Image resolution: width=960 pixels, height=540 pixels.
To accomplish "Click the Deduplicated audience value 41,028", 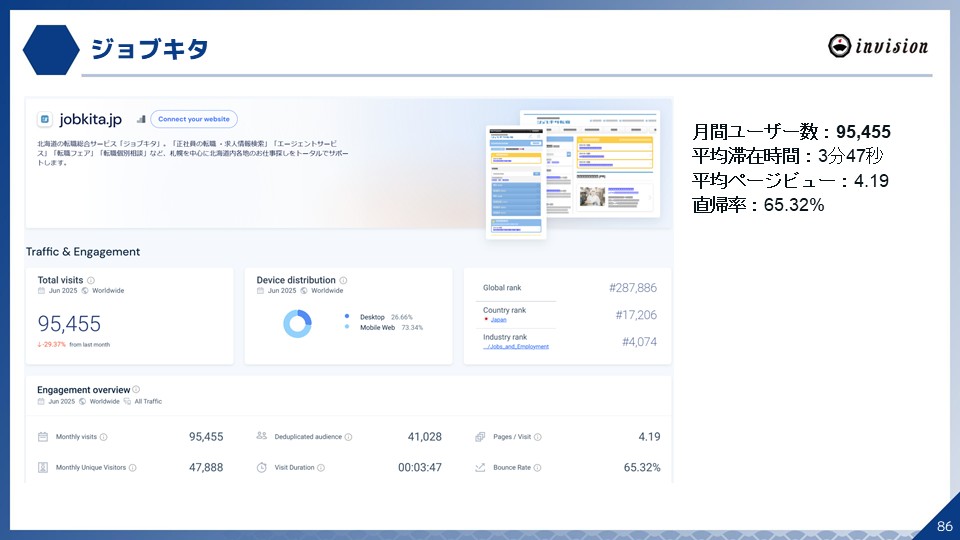I will tap(424, 437).
